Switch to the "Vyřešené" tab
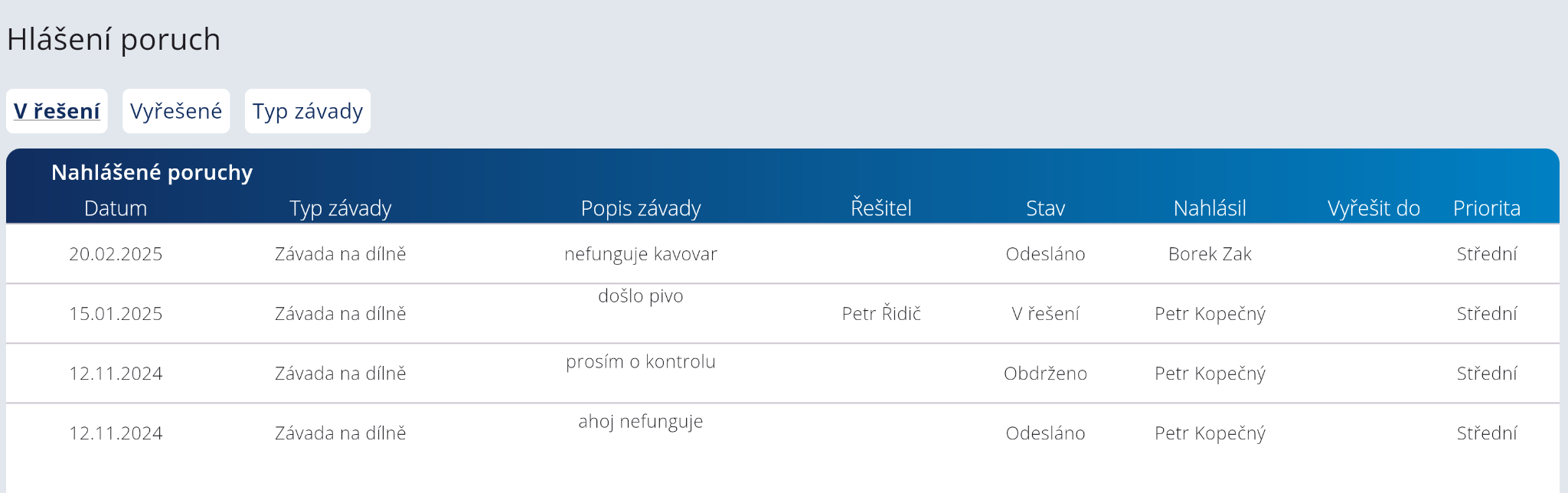Viewport: 1568px width, 493px height. [176, 111]
